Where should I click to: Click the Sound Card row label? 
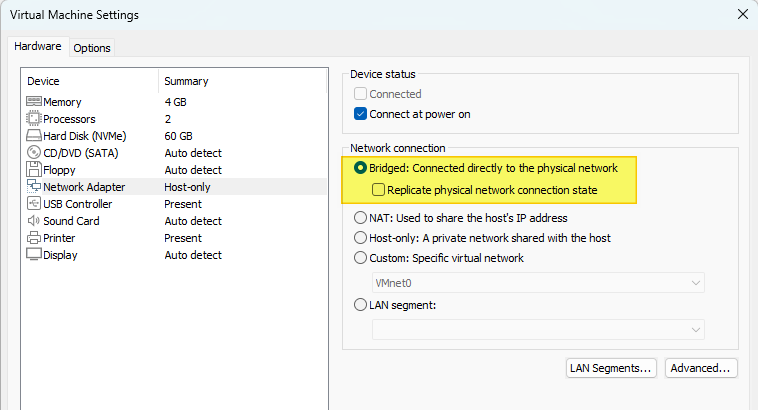(71, 221)
